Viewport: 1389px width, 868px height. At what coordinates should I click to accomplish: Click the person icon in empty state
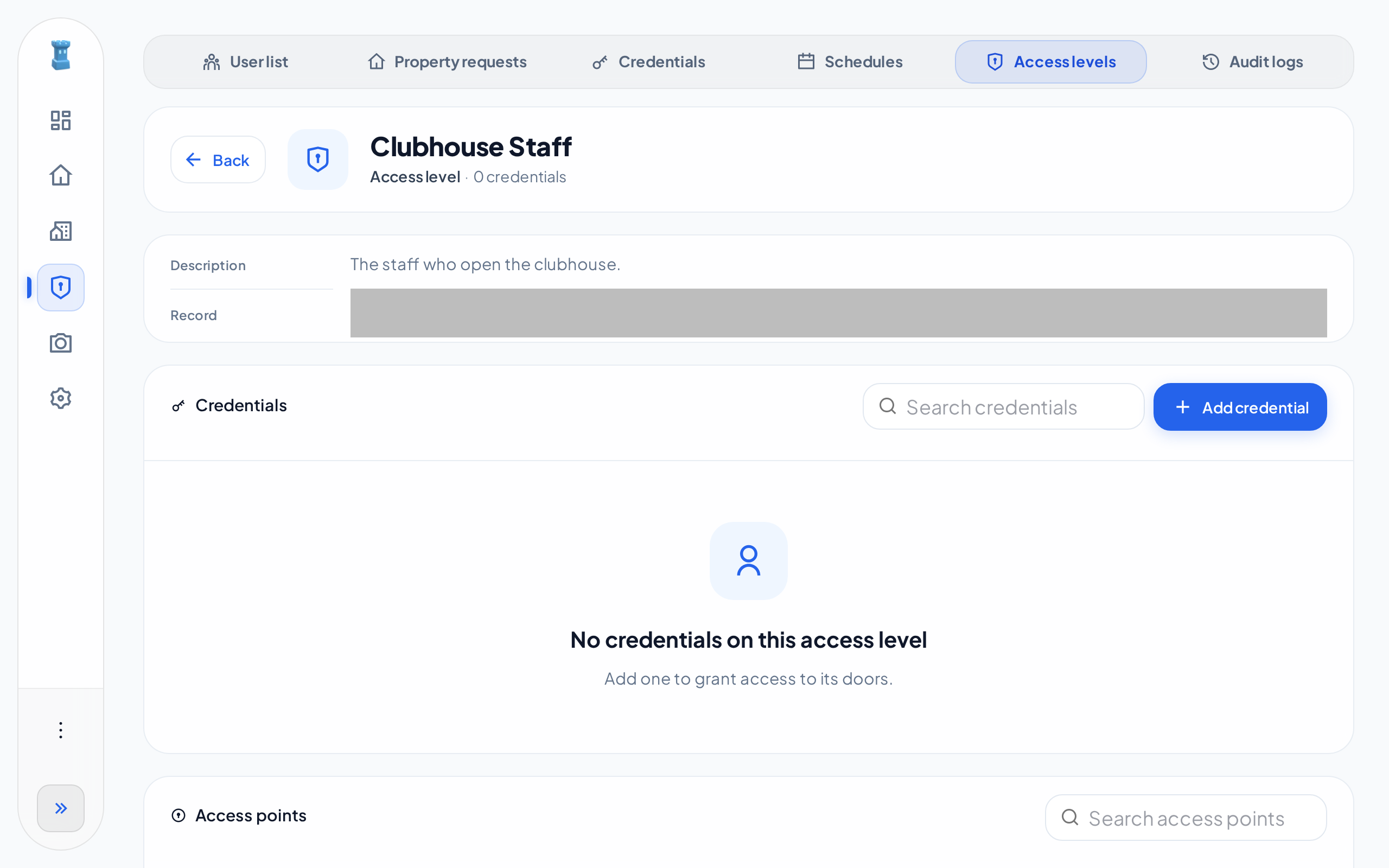748,561
